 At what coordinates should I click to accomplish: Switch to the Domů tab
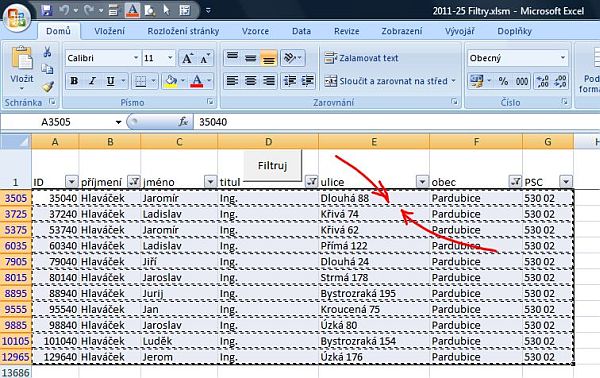click(x=59, y=31)
